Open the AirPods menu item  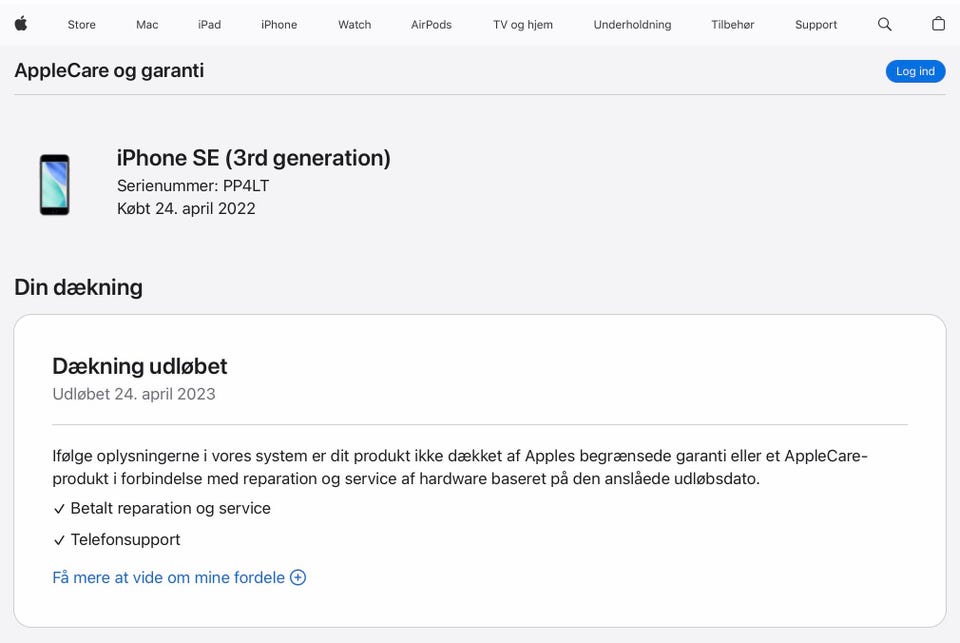click(x=431, y=24)
